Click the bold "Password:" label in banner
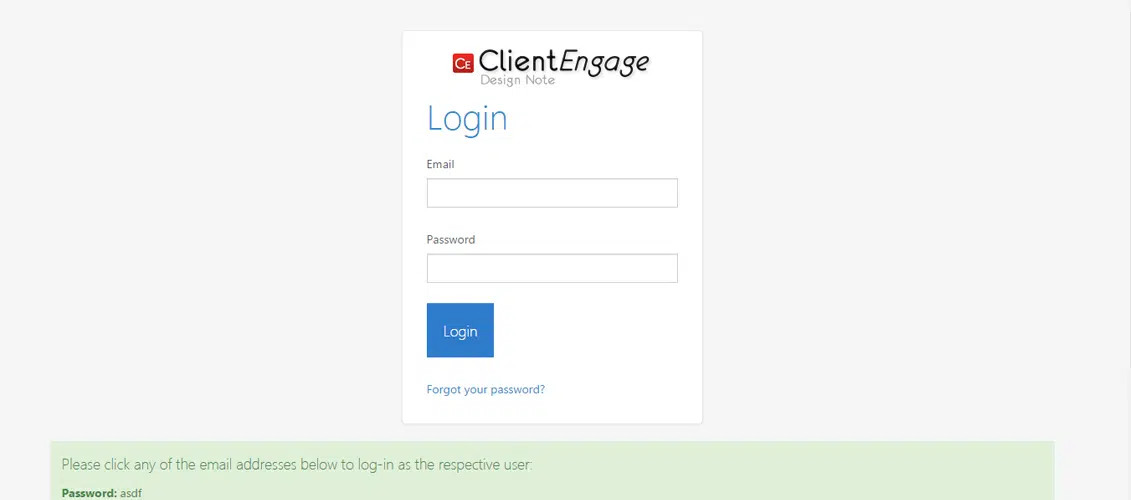The width and height of the screenshot is (1131, 500). coord(89,494)
